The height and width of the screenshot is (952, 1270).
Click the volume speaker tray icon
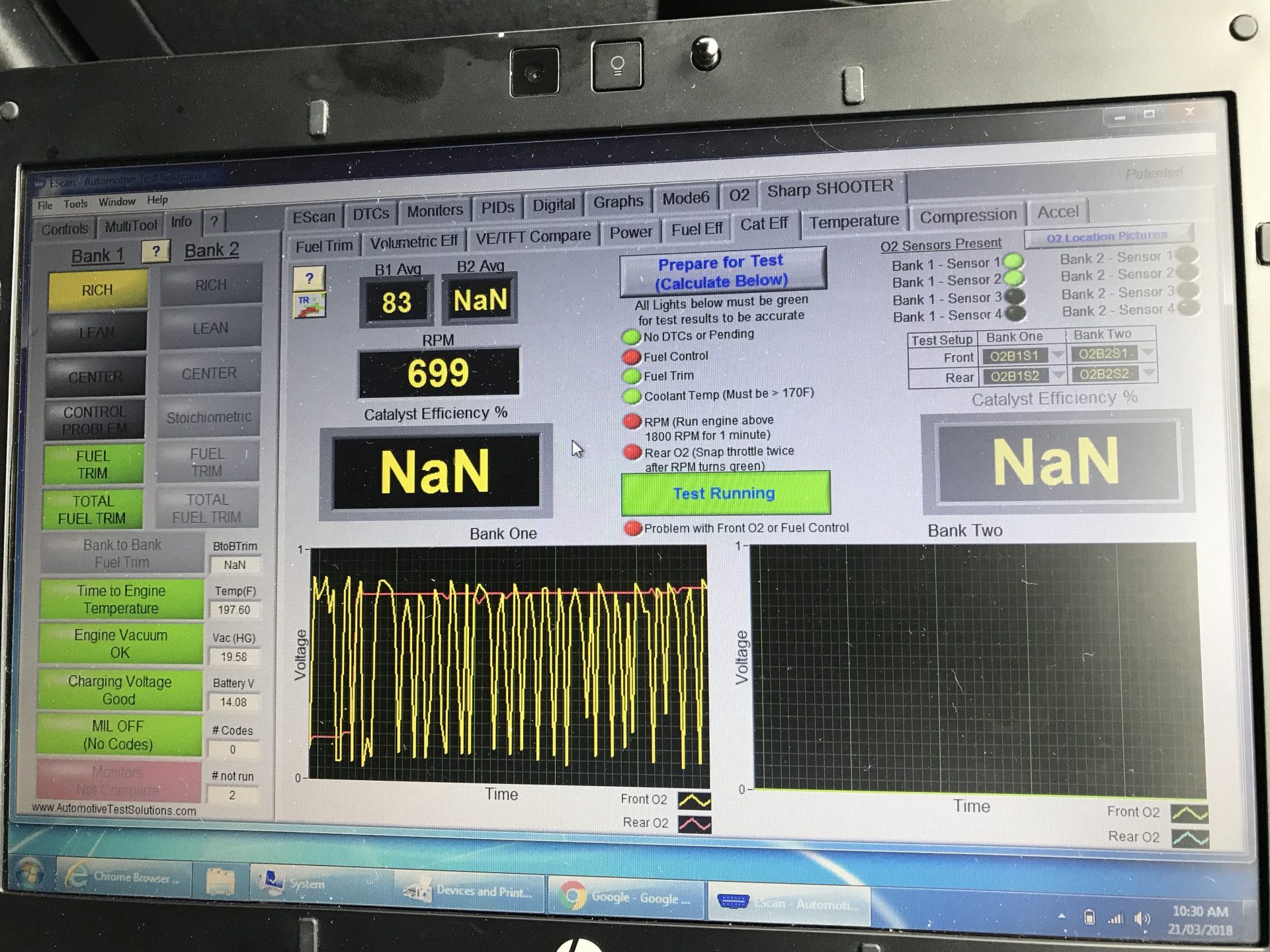pos(1142,918)
